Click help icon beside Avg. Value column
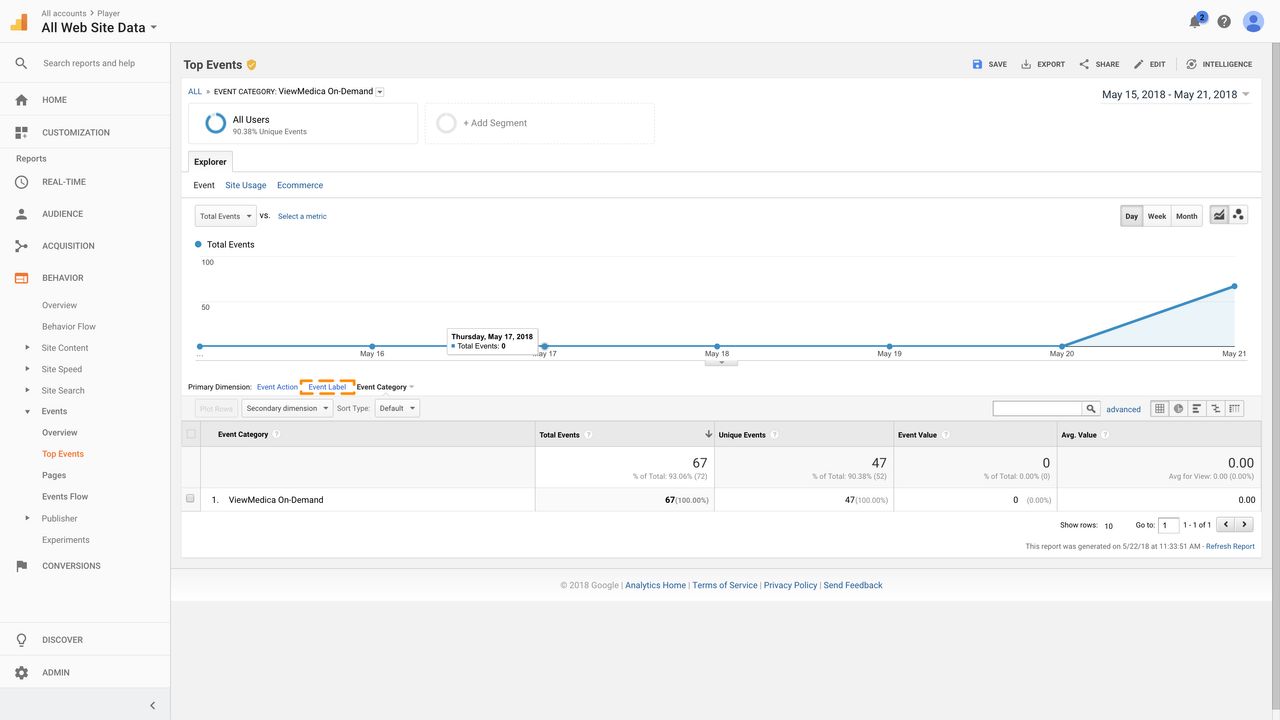Screen dimensions: 1280x720 (x=1105, y=435)
